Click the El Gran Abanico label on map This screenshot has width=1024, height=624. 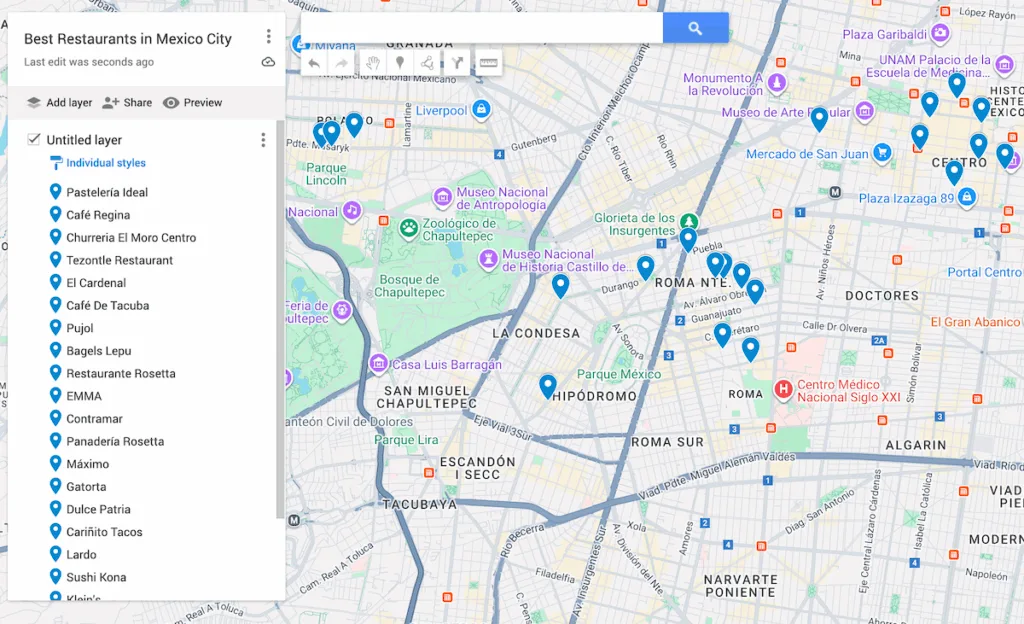tap(975, 322)
